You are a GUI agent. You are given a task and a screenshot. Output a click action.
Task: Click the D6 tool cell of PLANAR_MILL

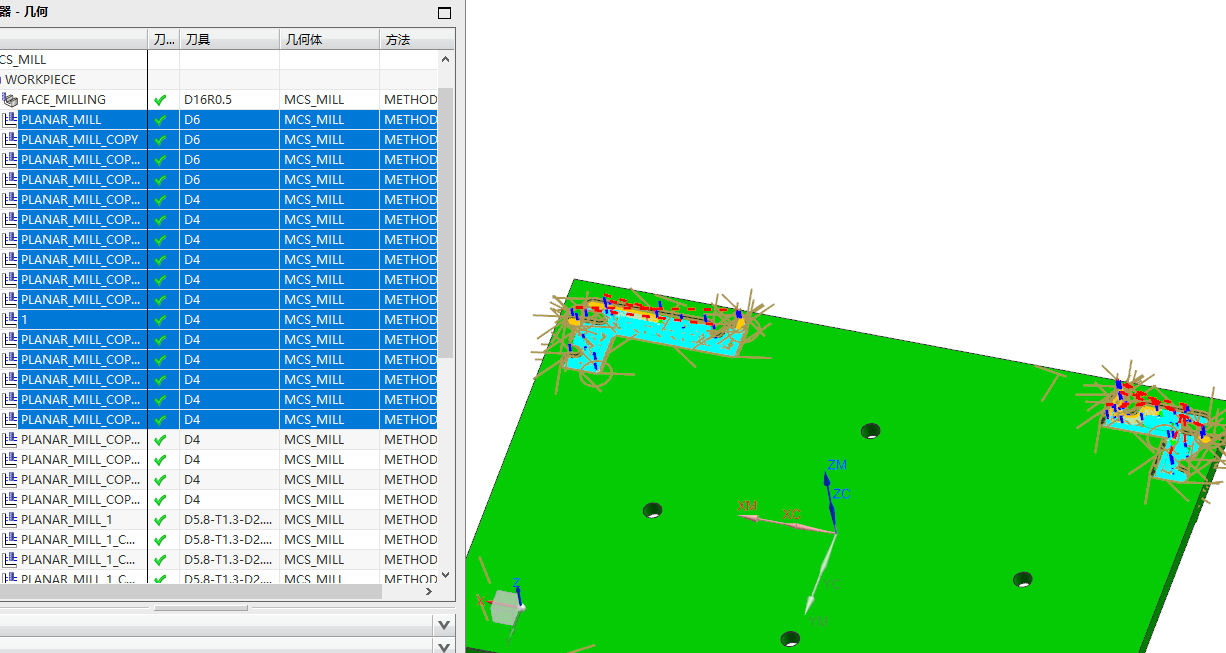pos(229,120)
